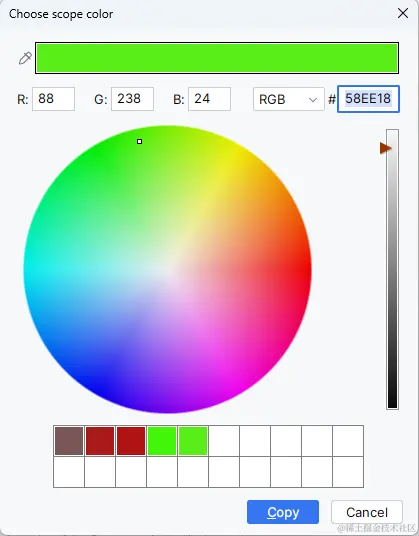Click the small square selector on color wheel

(x=139, y=141)
